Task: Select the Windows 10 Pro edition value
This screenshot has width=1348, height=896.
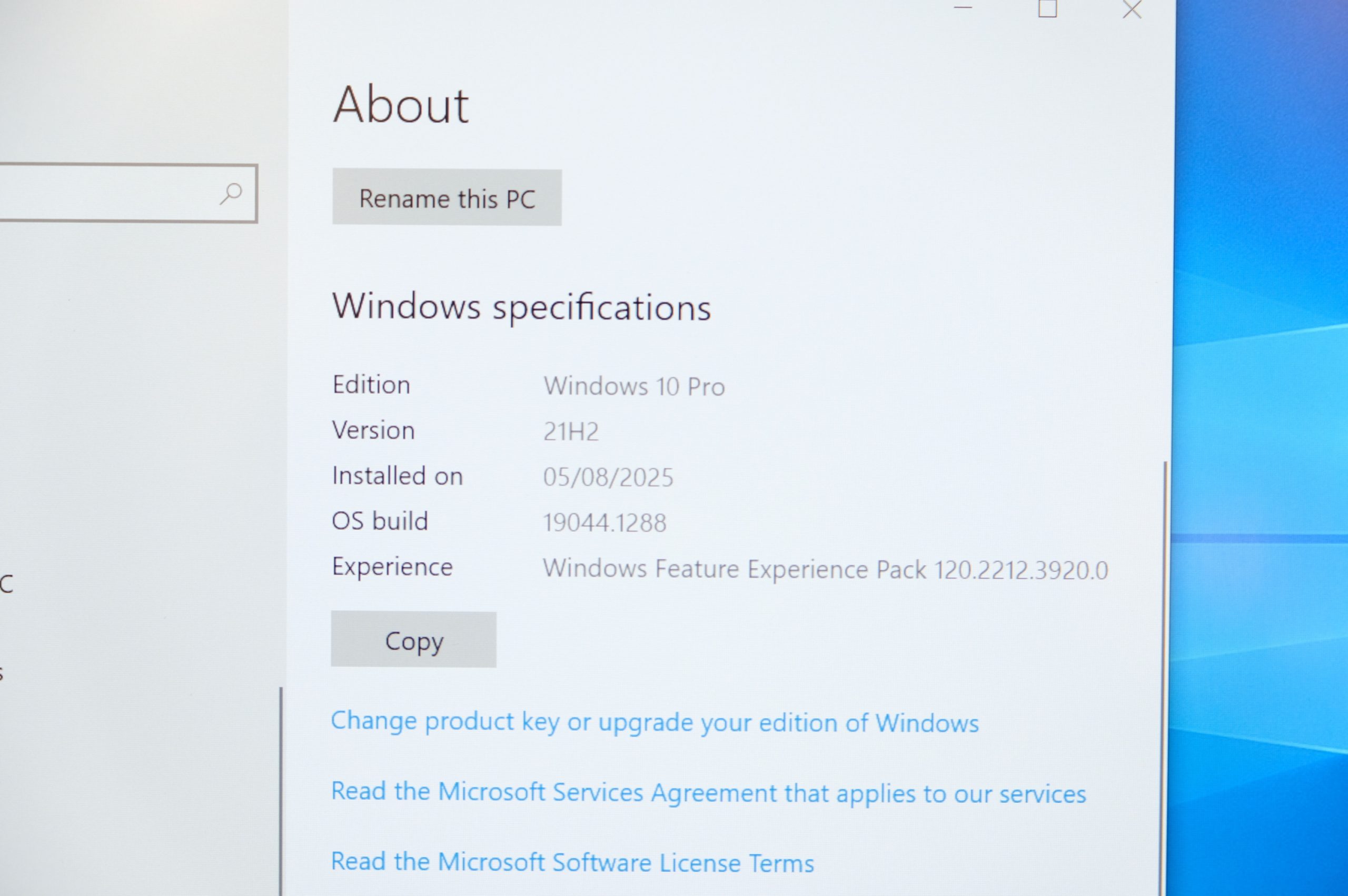Action: coord(635,386)
